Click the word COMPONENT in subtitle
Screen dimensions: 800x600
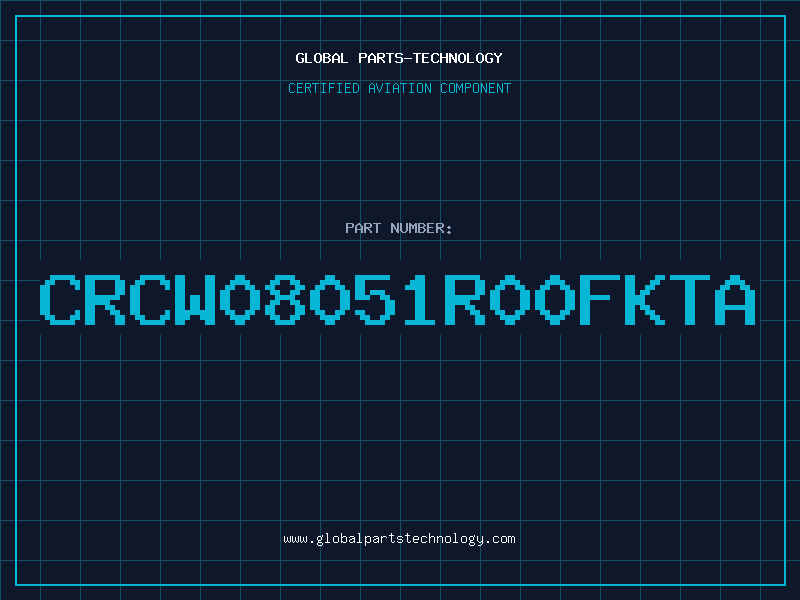475,88
